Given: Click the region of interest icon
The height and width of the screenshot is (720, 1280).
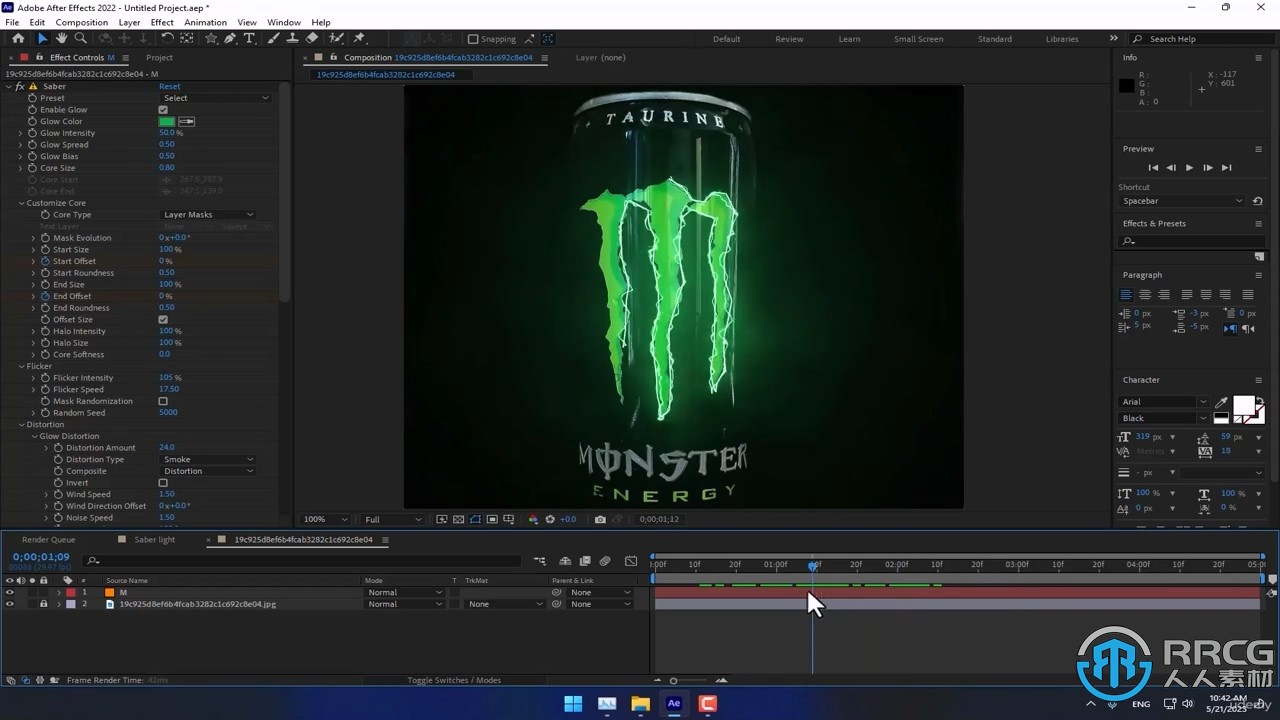Looking at the screenshot, I should coord(493,520).
